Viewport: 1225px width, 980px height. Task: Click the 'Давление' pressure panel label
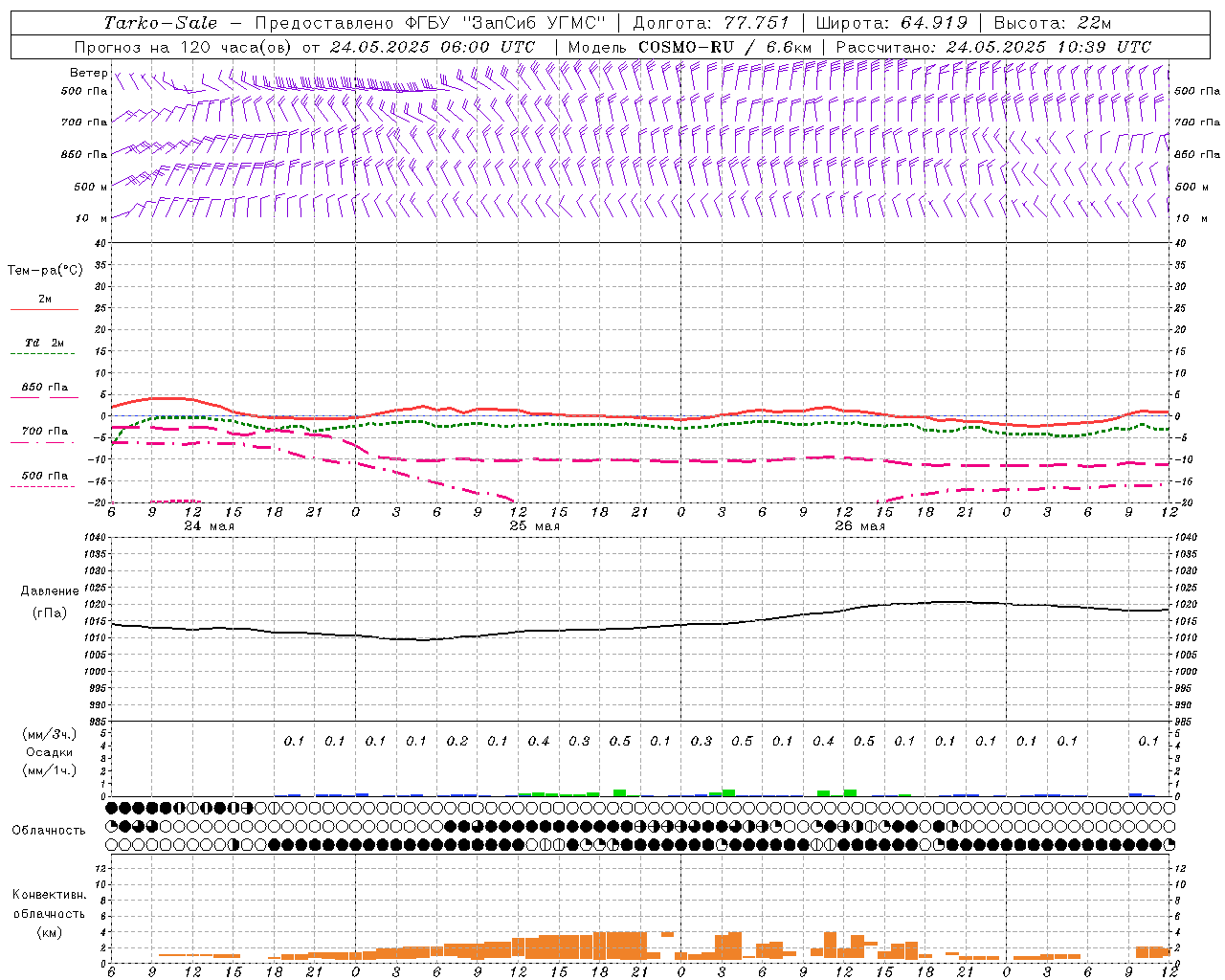coord(50,591)
